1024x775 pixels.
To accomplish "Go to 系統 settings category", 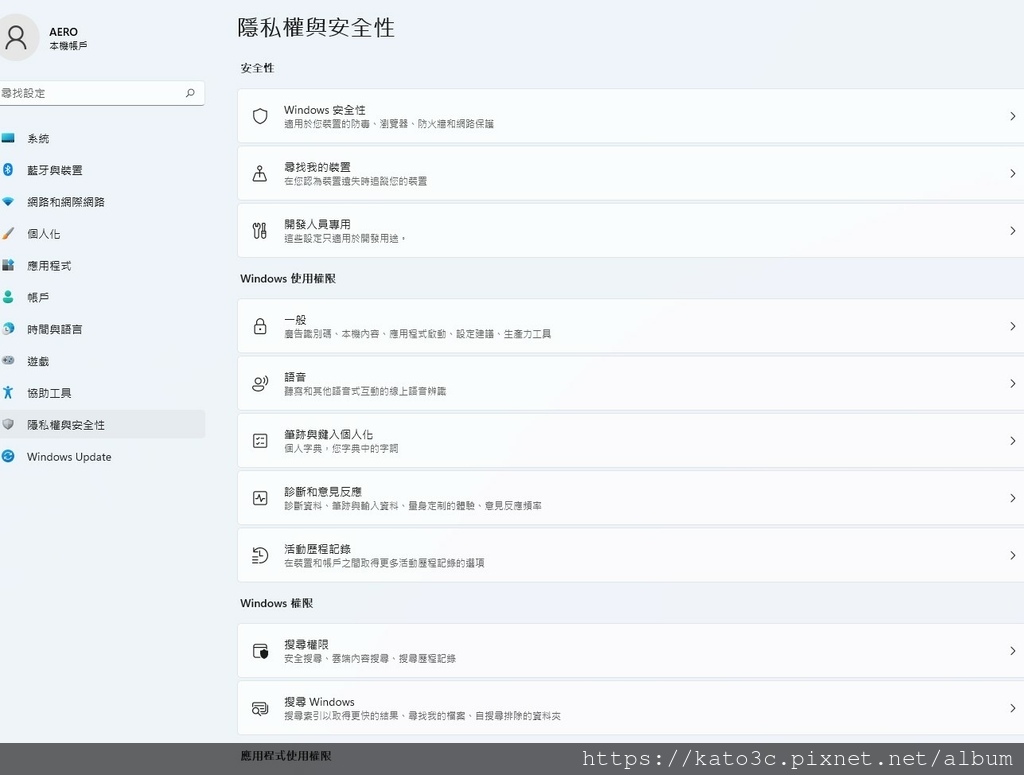I will pos(101,138).
